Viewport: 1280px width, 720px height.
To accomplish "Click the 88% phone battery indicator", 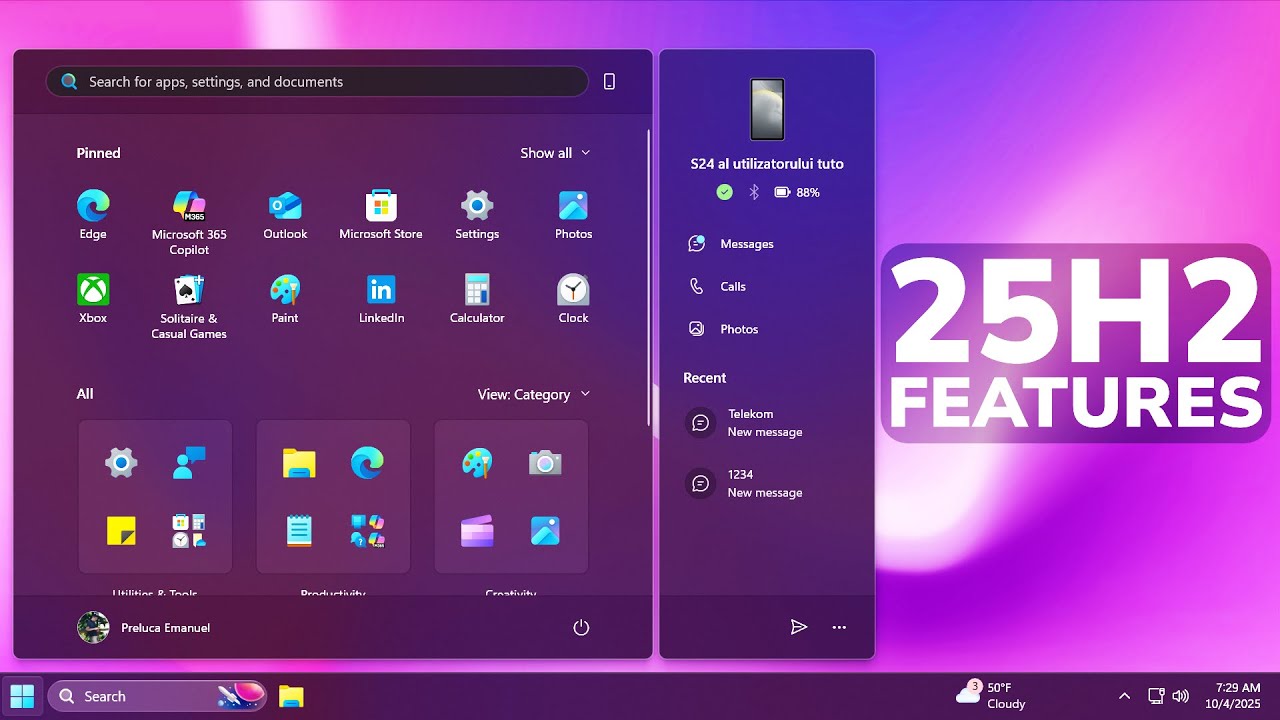I will click(x=797, y=192).
